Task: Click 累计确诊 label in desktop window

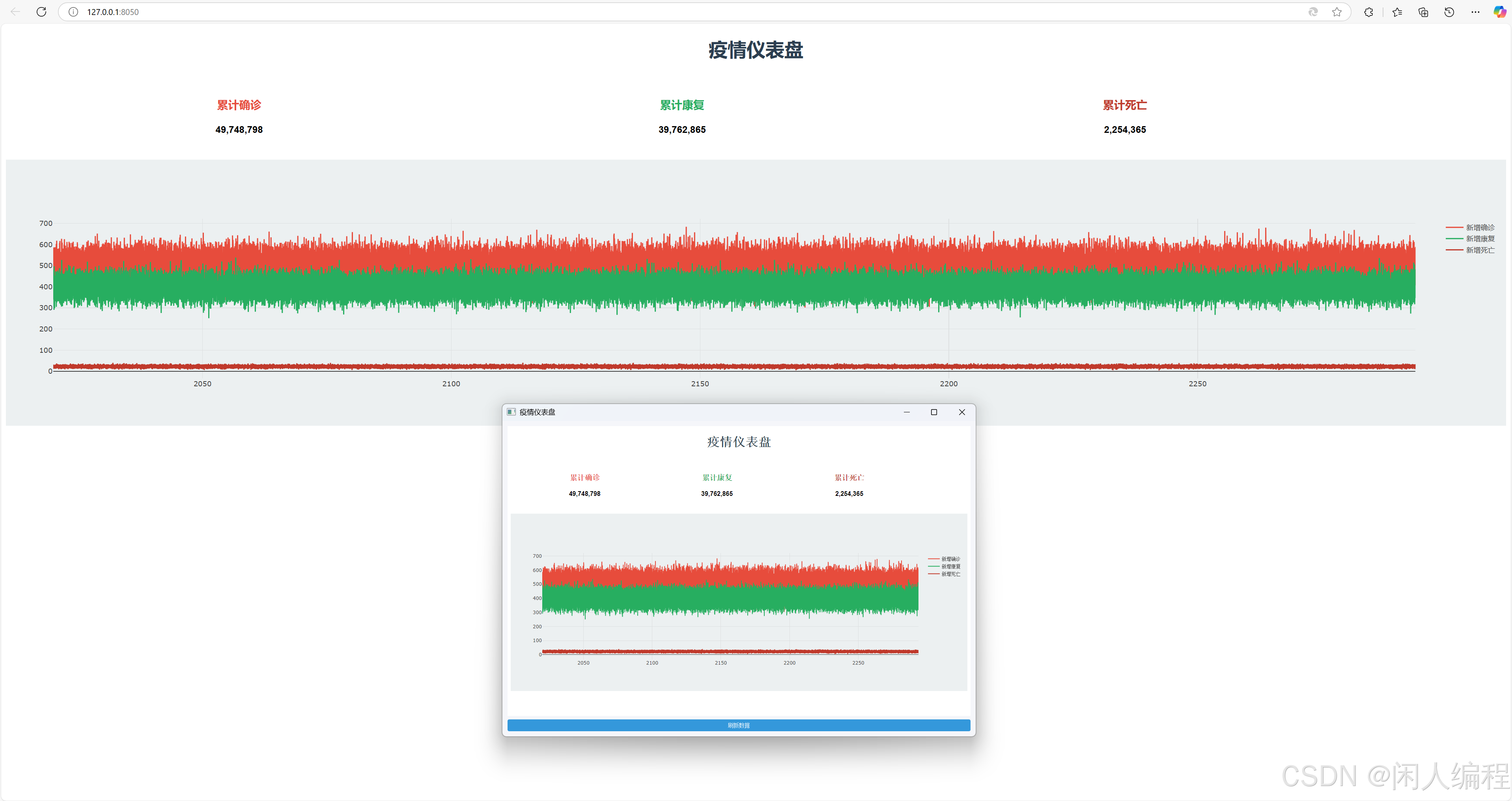Action: tap(584, 478)
